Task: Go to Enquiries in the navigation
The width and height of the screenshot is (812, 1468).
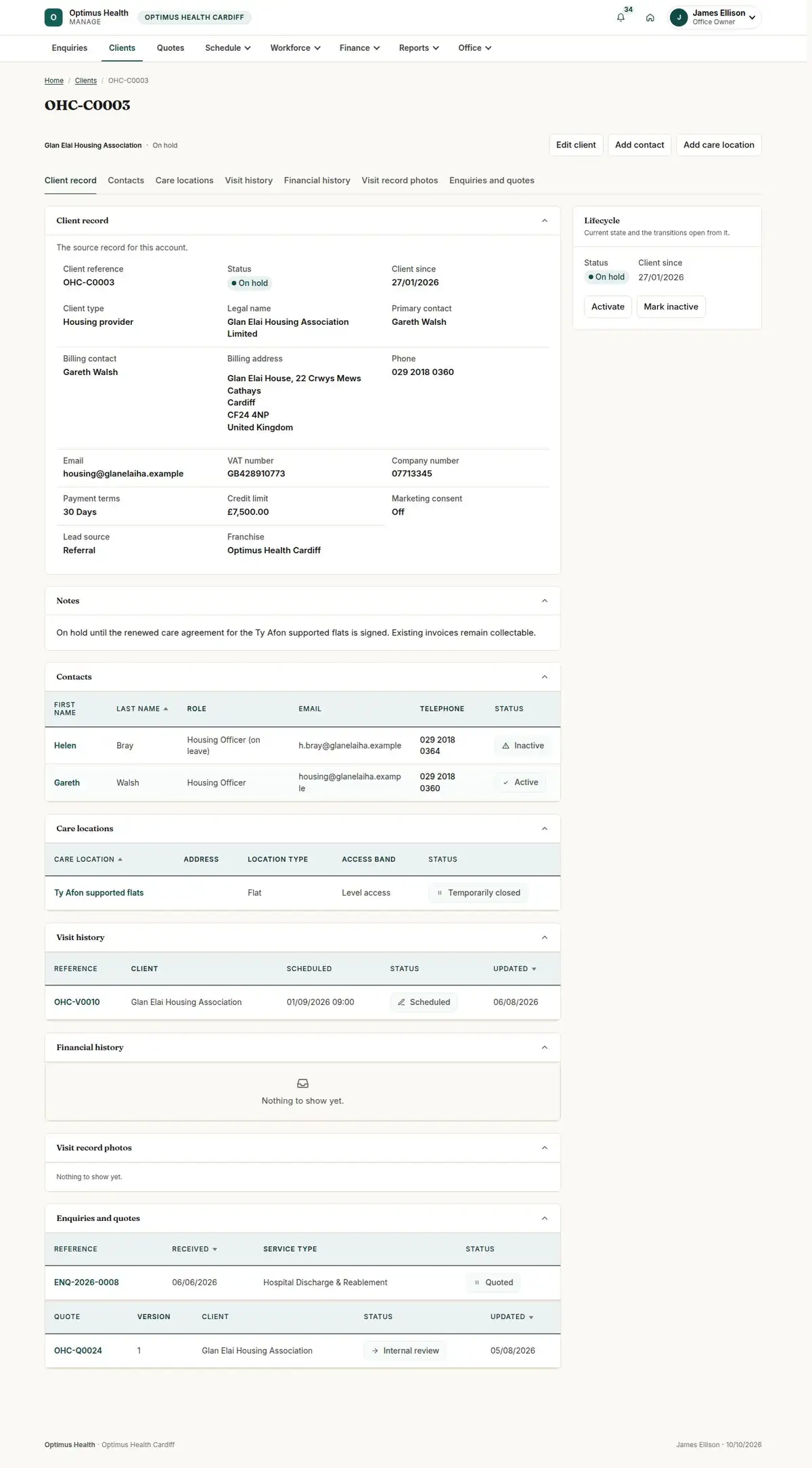Action: [70, 48]
